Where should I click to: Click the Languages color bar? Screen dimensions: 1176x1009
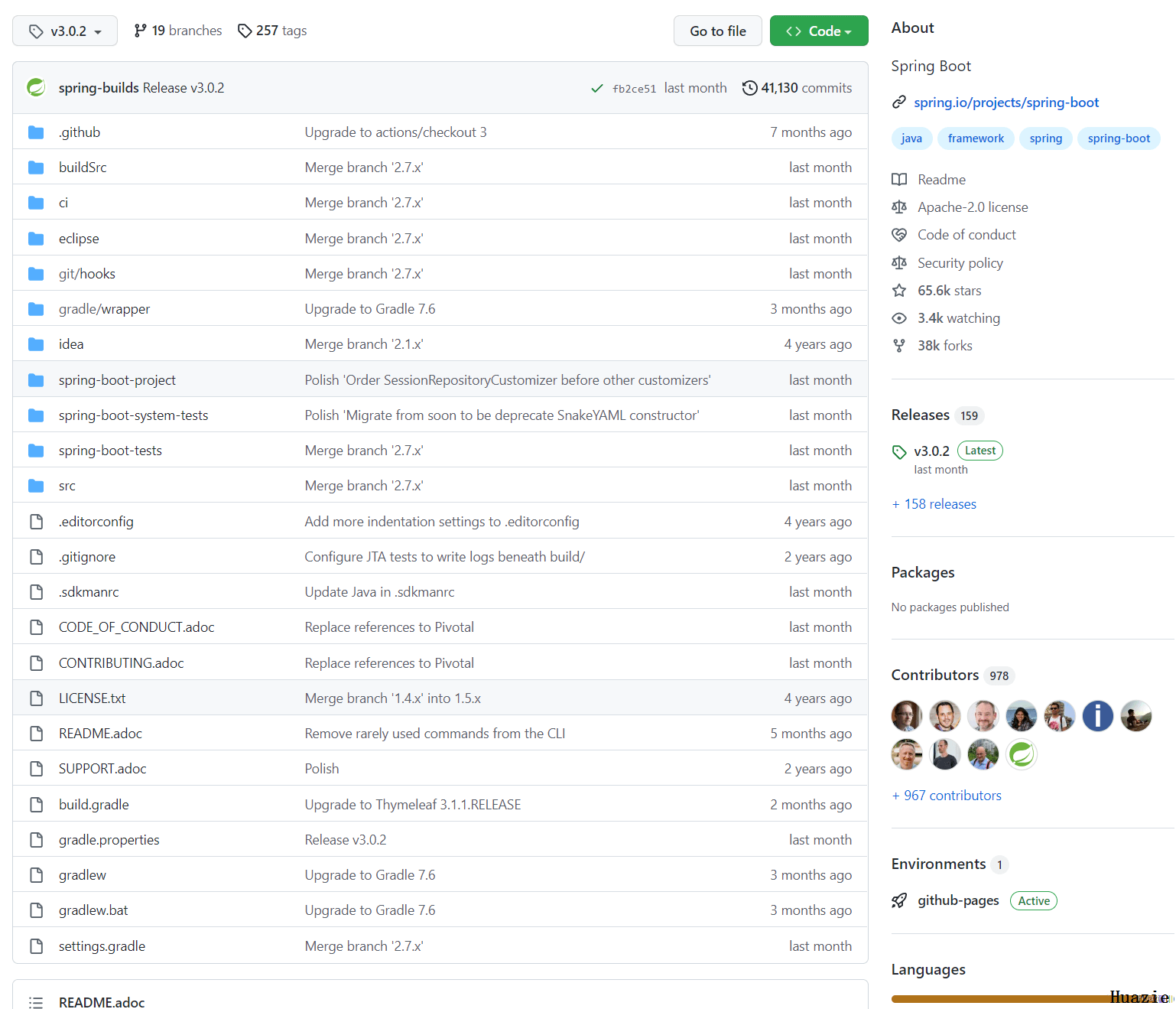1032,999
